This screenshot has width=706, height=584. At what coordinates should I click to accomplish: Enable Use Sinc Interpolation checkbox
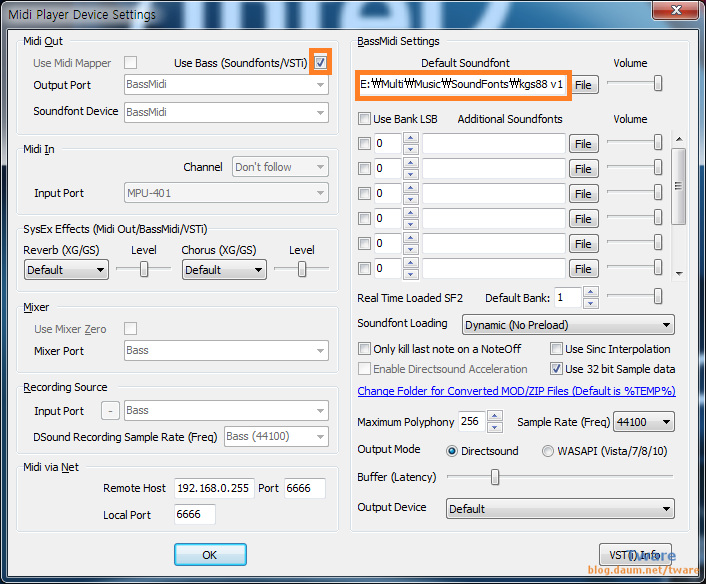(x=557, y=349)
